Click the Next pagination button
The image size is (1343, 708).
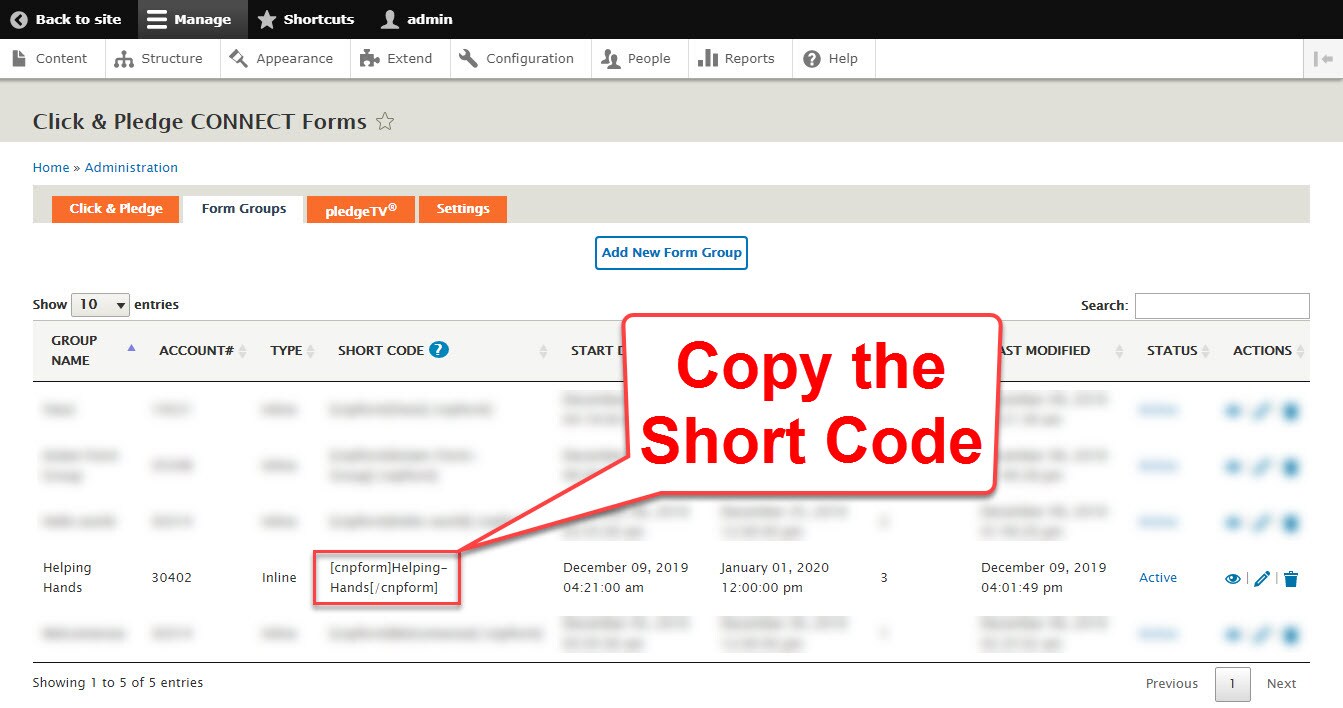1281,684
